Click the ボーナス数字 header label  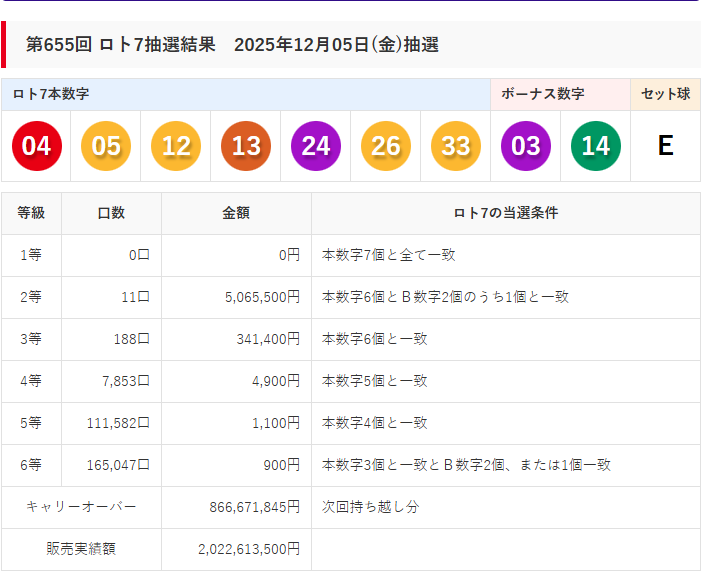[542, 94]
